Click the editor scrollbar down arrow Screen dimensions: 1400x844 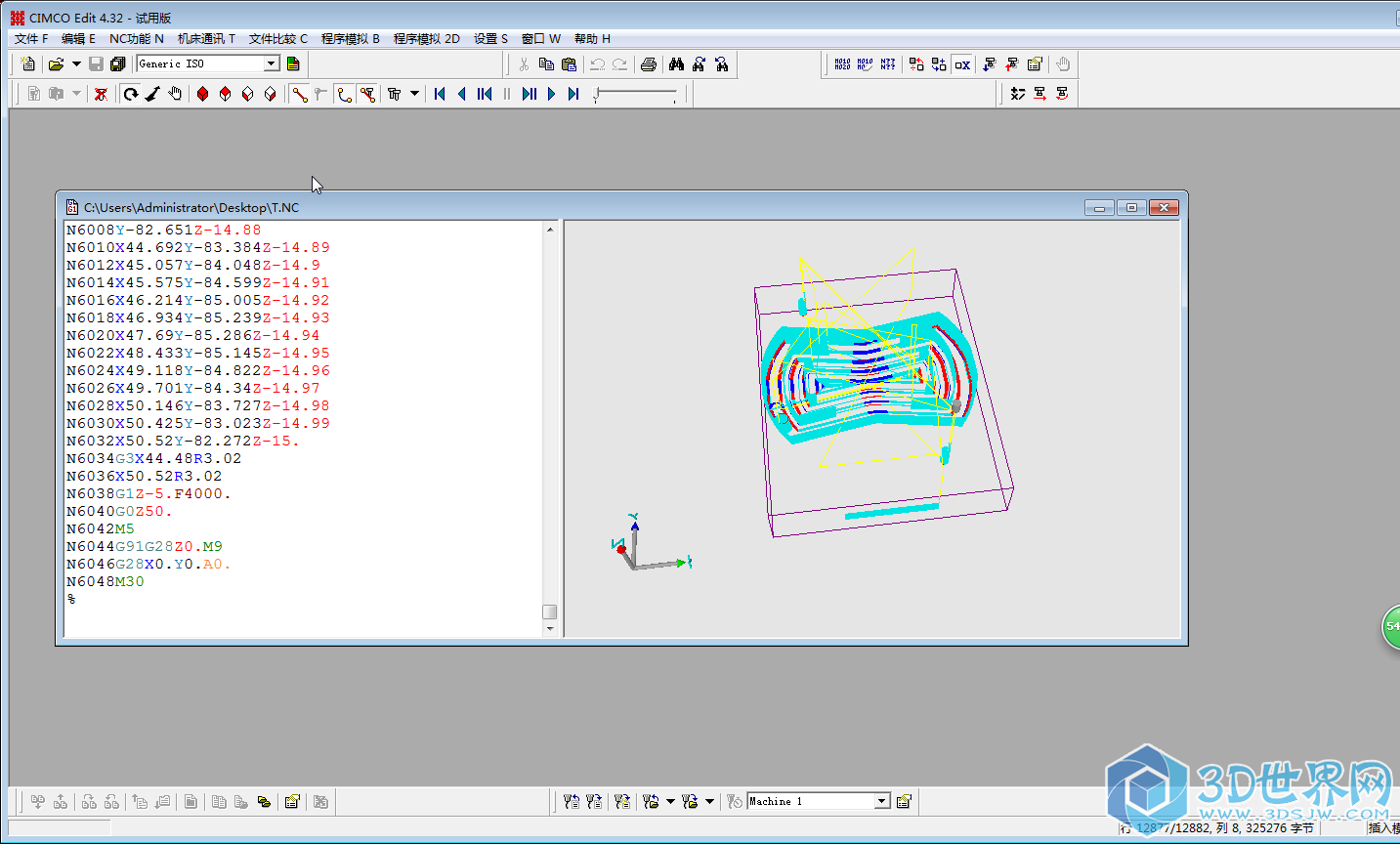pos(550,629)
